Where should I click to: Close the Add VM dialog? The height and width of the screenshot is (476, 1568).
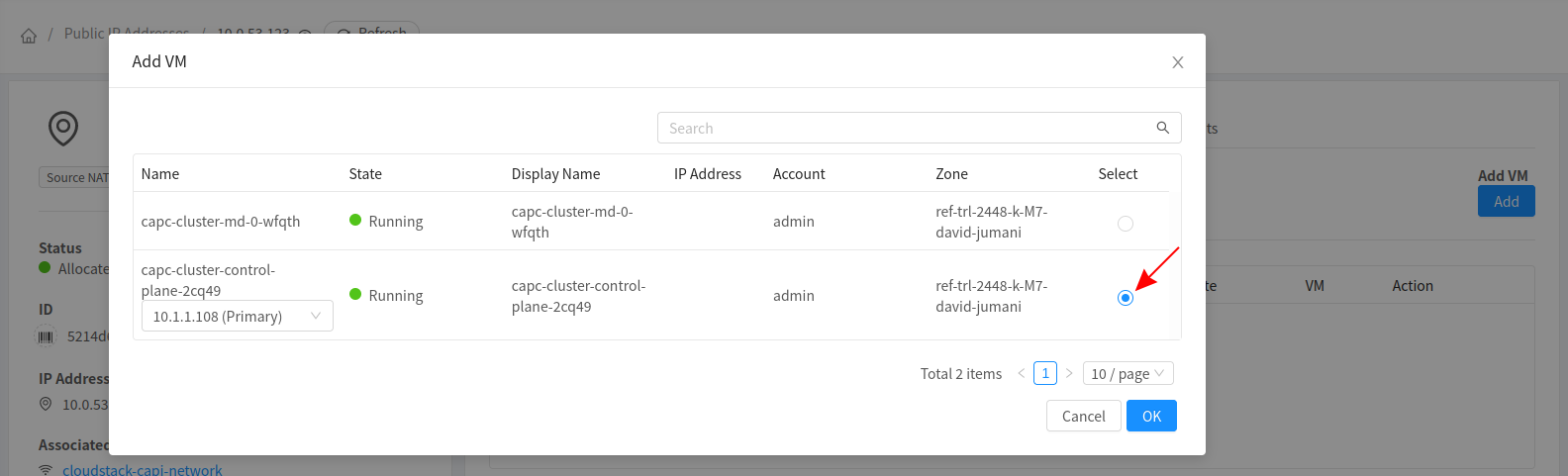[1177, 62]
